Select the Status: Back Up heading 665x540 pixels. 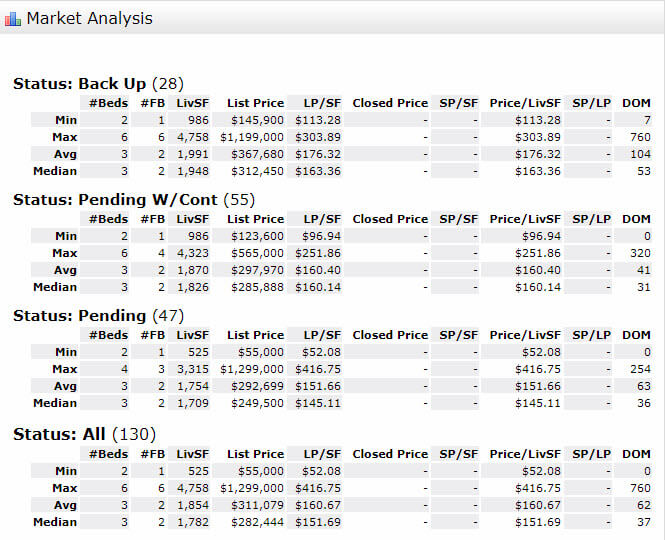(98, 84)
